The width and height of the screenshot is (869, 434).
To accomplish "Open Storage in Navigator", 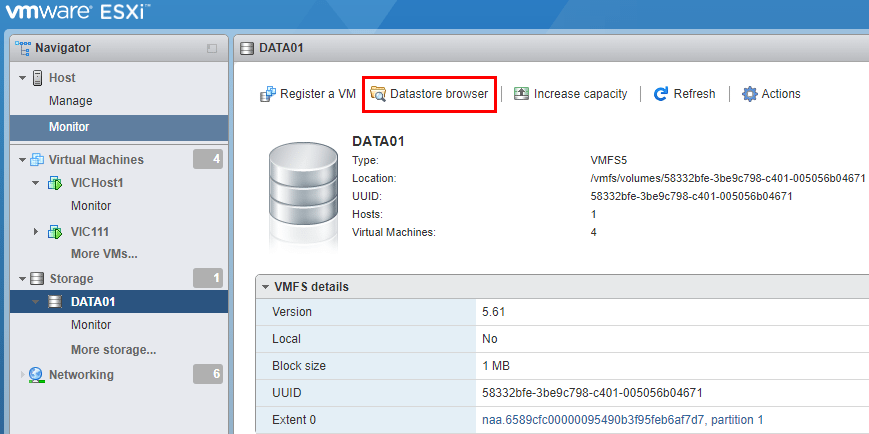I will coord(71,278).
